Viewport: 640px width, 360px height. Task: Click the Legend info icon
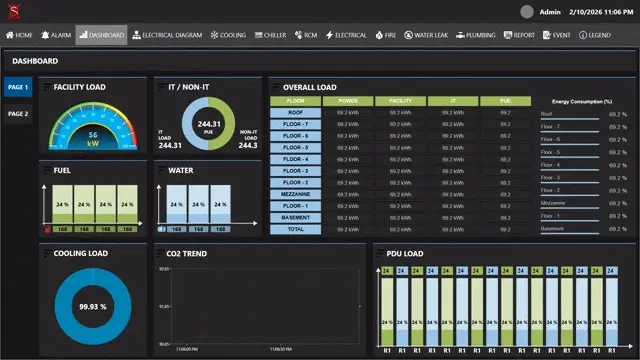point(583,35)
